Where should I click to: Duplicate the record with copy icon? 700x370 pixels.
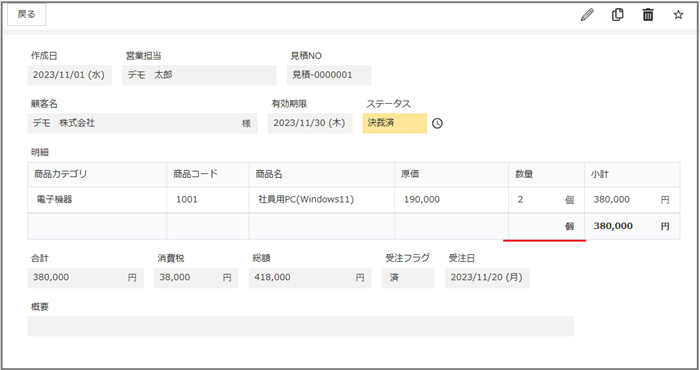coord(617,15)
